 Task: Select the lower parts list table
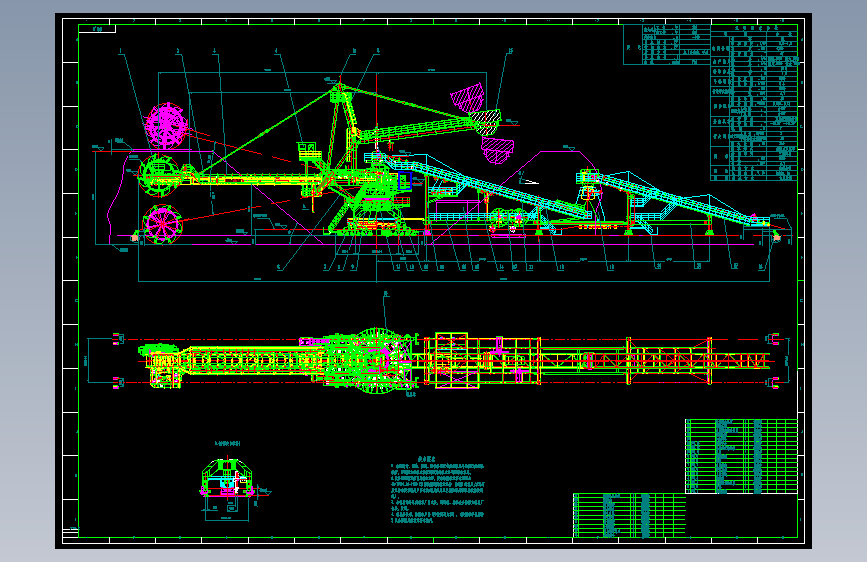[629, 516]
